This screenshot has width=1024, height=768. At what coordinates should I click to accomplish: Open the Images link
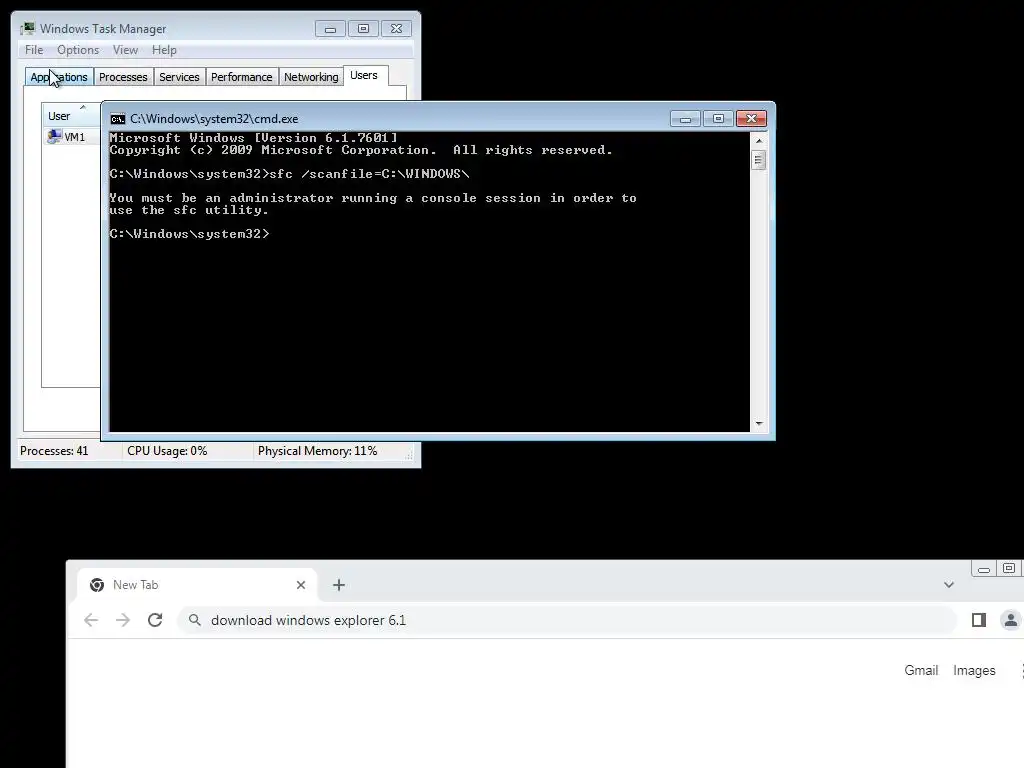click(974, 671)
